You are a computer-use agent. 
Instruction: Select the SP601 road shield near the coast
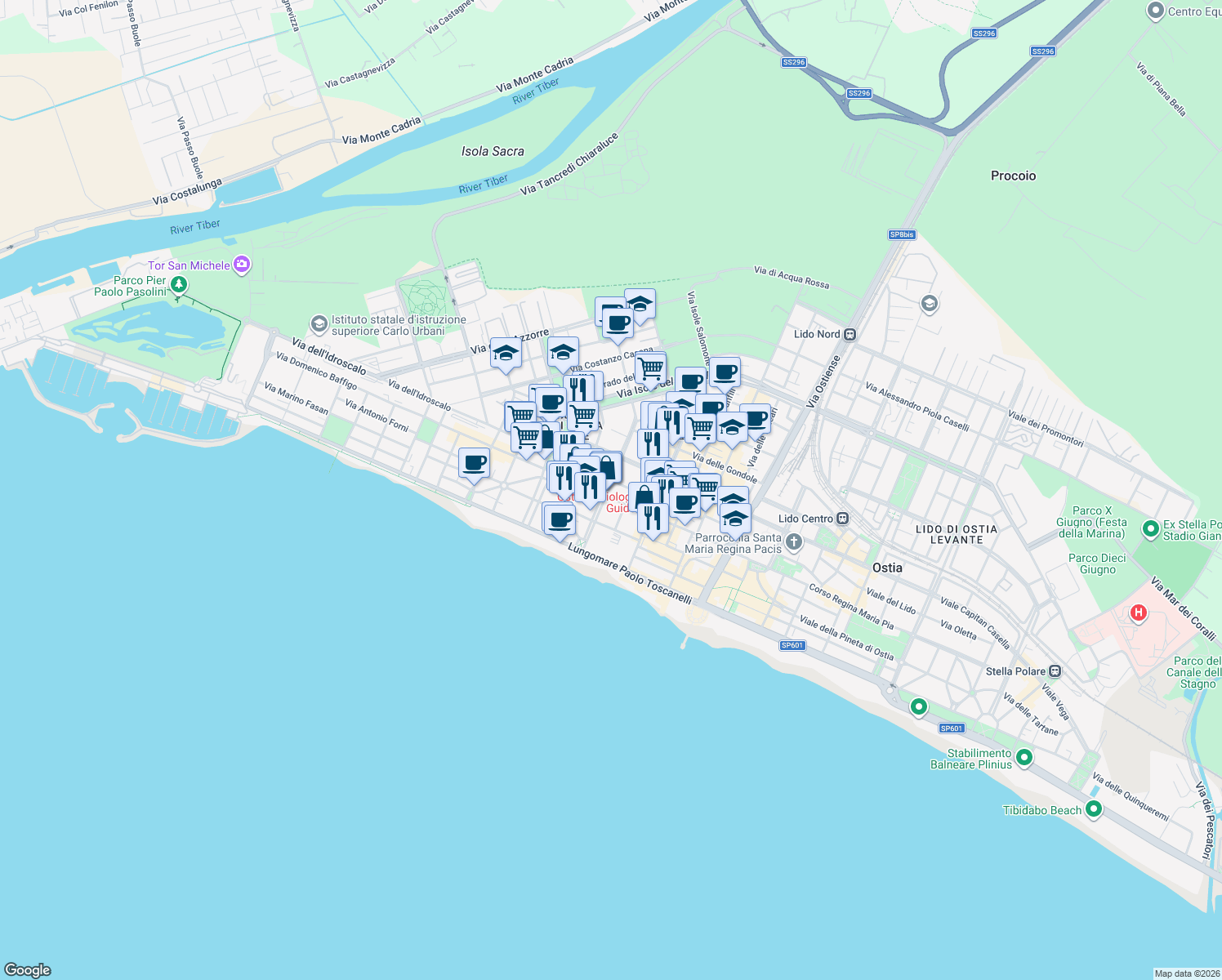pos(793,645)
